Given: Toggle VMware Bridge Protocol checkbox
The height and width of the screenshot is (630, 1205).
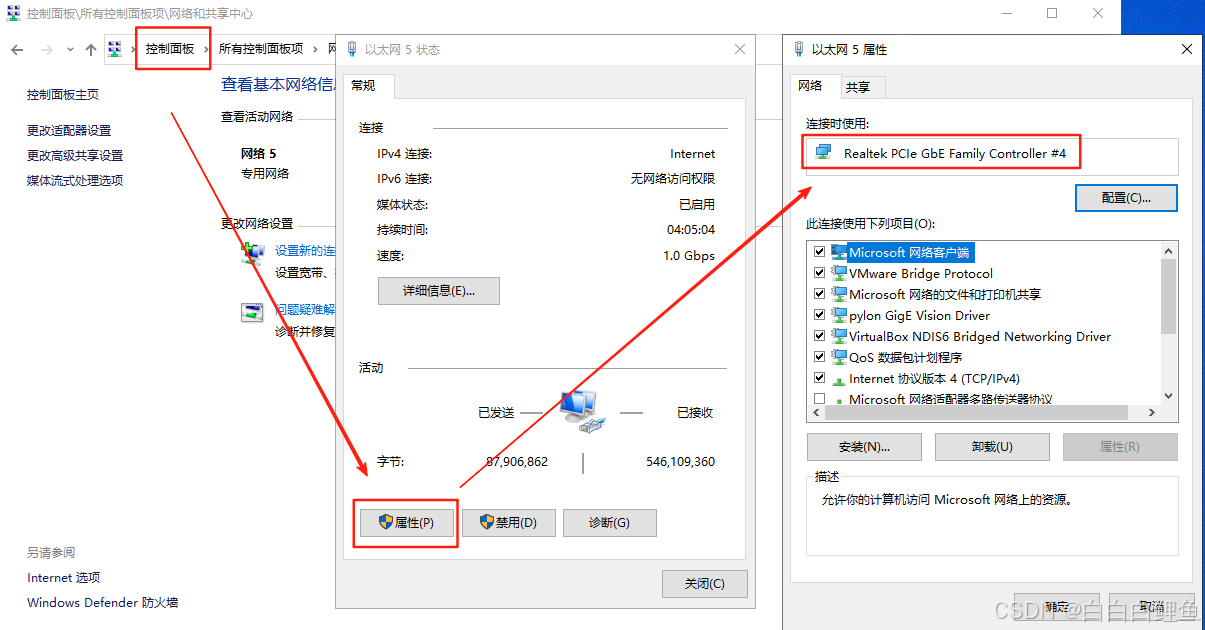Looking at the screenshot, I should pos(820,273).
